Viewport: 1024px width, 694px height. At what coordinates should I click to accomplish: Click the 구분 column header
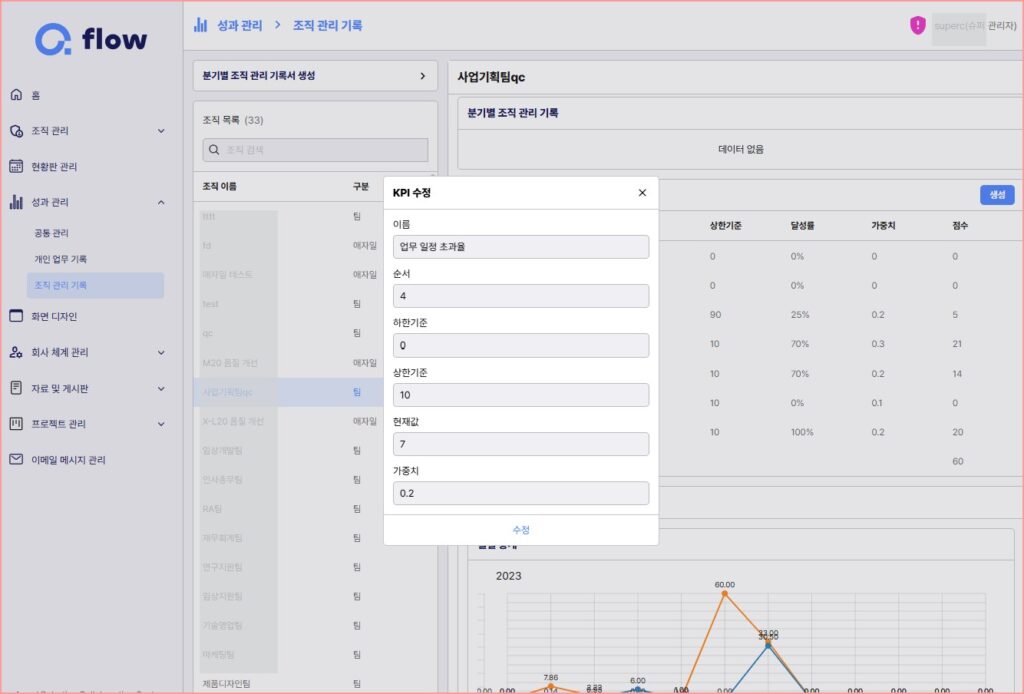pyautogui.click(x=360, y=187)
